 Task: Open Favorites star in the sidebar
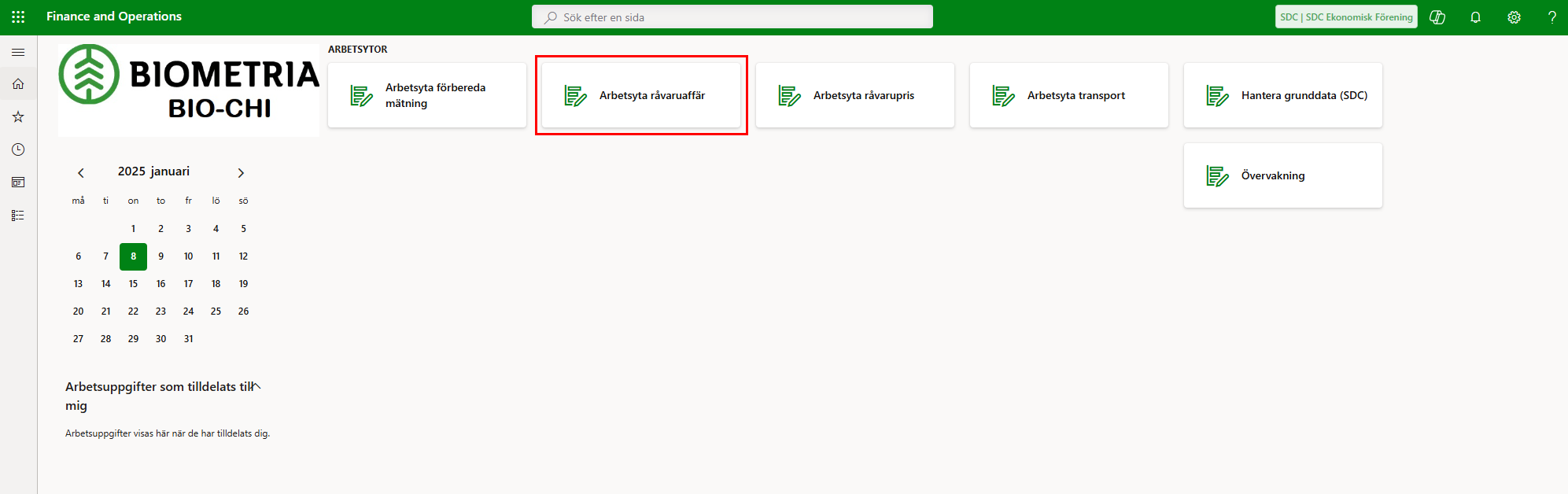[18, 116]
